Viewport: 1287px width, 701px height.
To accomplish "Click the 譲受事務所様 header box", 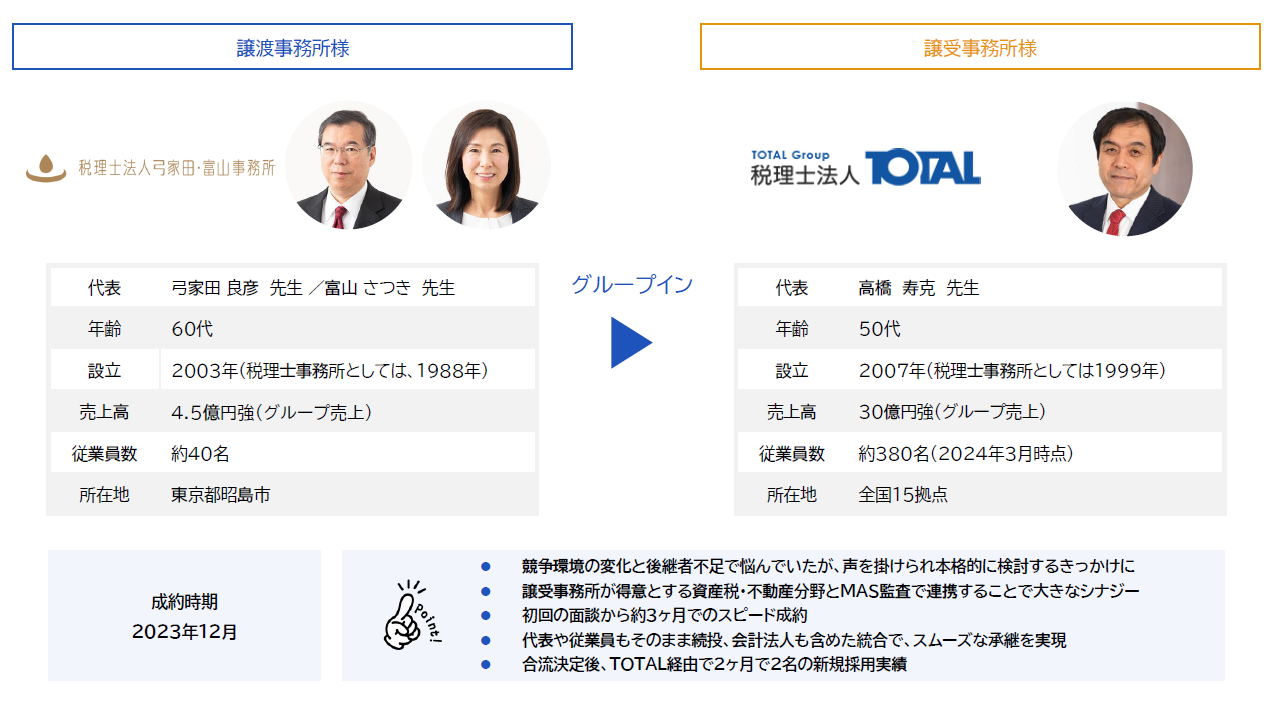I will (x=980, y=47).
